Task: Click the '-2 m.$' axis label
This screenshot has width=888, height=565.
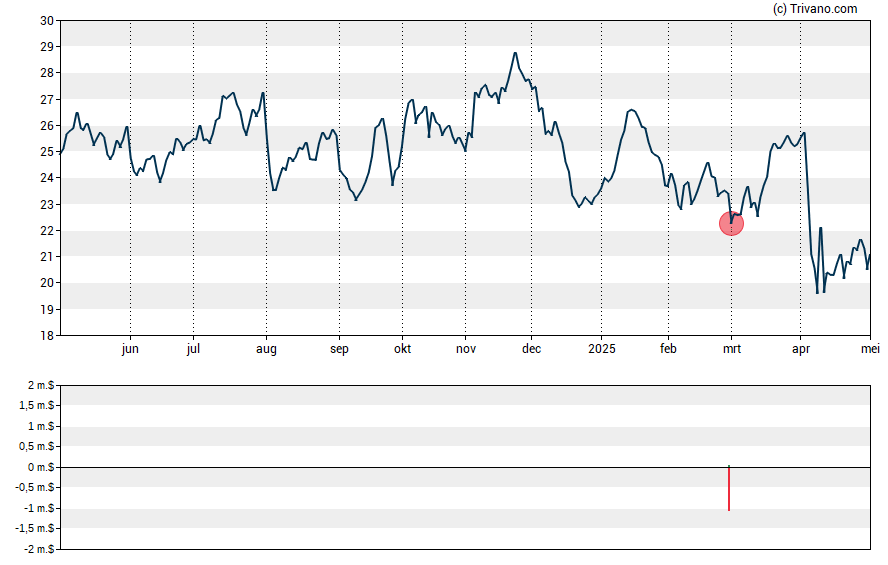Action: (x=39, y=549)
